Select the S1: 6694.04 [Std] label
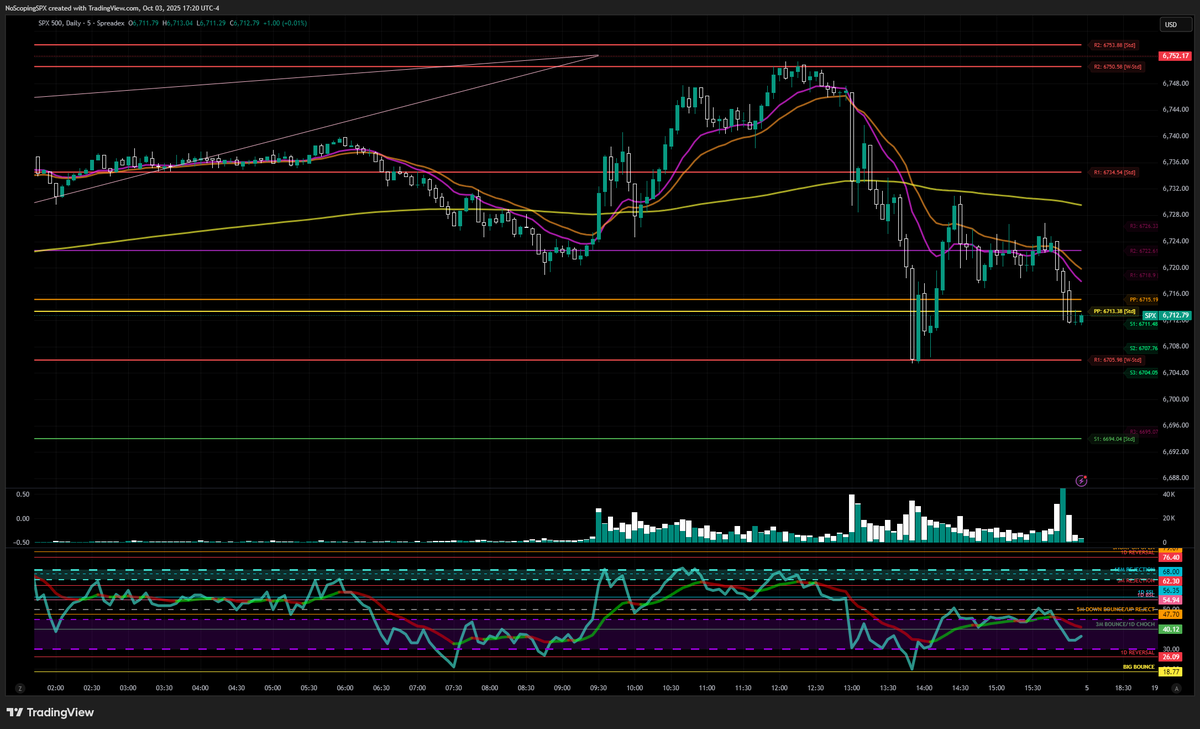 [1115, 439]
